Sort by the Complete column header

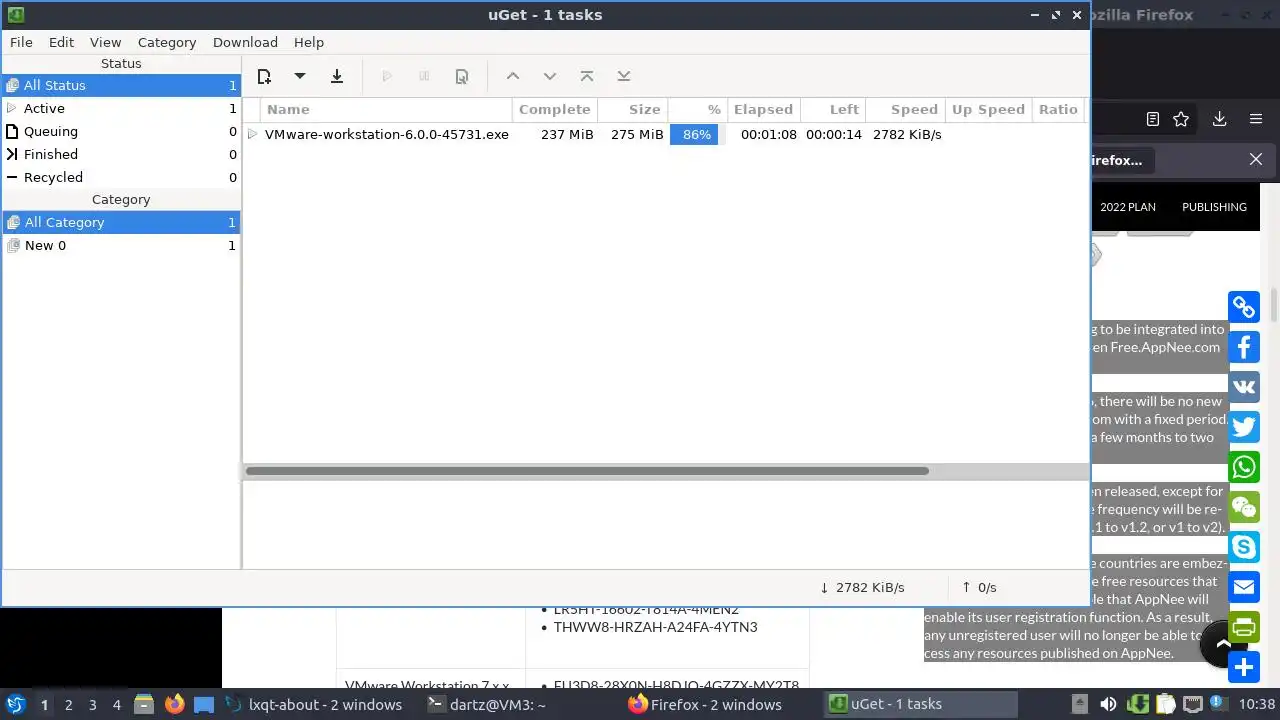tap(555, 109)
